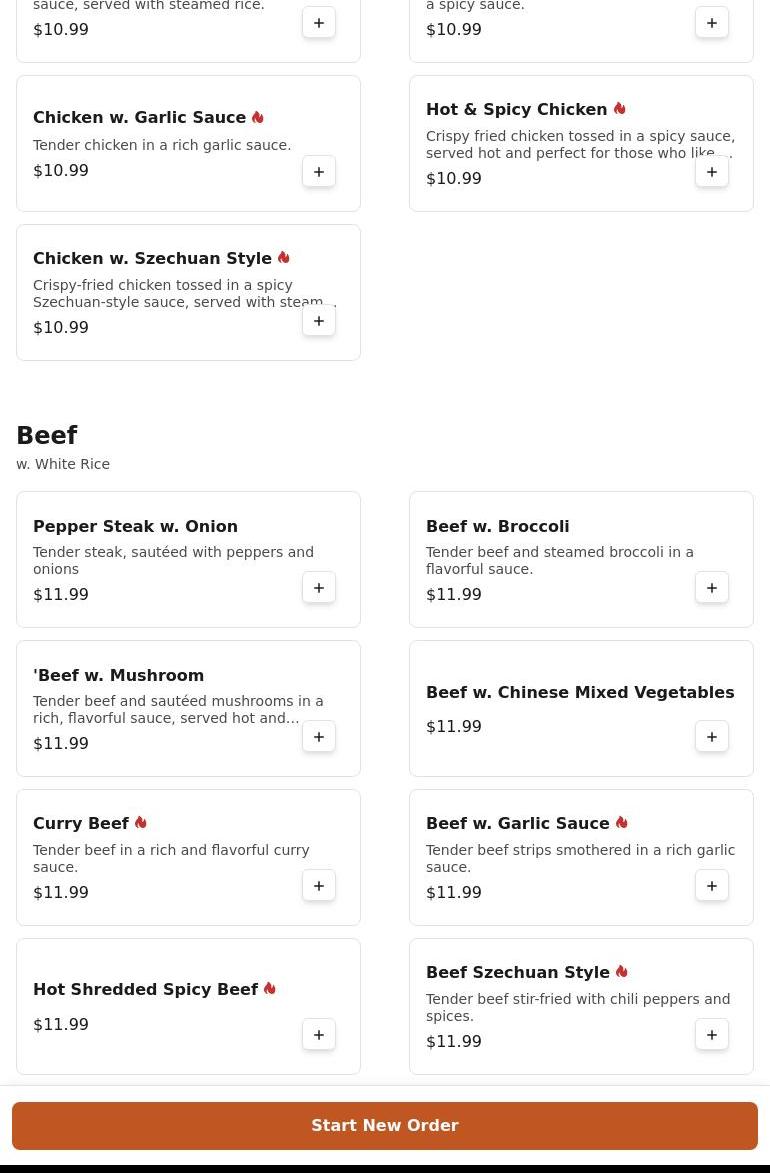Add Beef w. Chinese Mixed Vegetables
770x1173 pixels.
(712, 737)
